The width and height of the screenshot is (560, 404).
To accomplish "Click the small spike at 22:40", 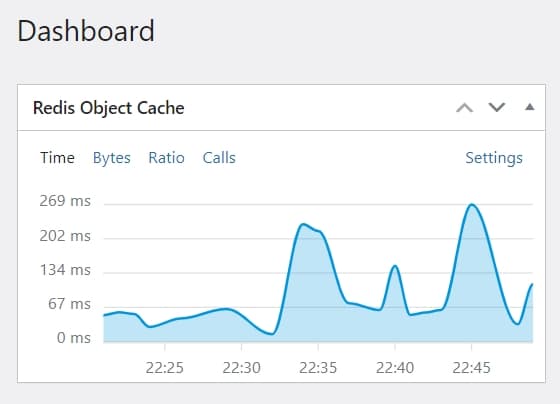I will [x=395, y=266].
